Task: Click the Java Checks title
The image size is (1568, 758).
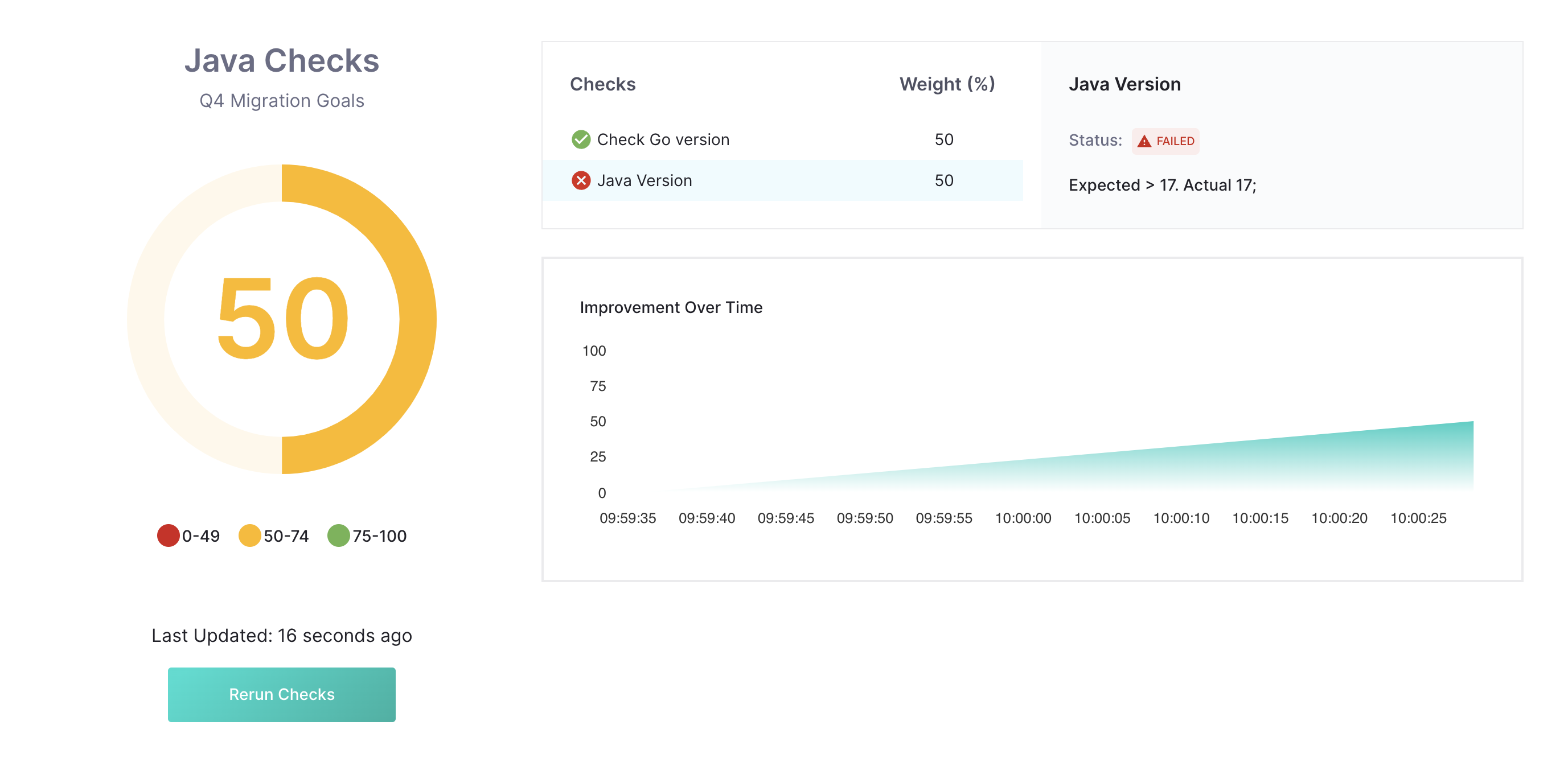Action: point(282,61)
